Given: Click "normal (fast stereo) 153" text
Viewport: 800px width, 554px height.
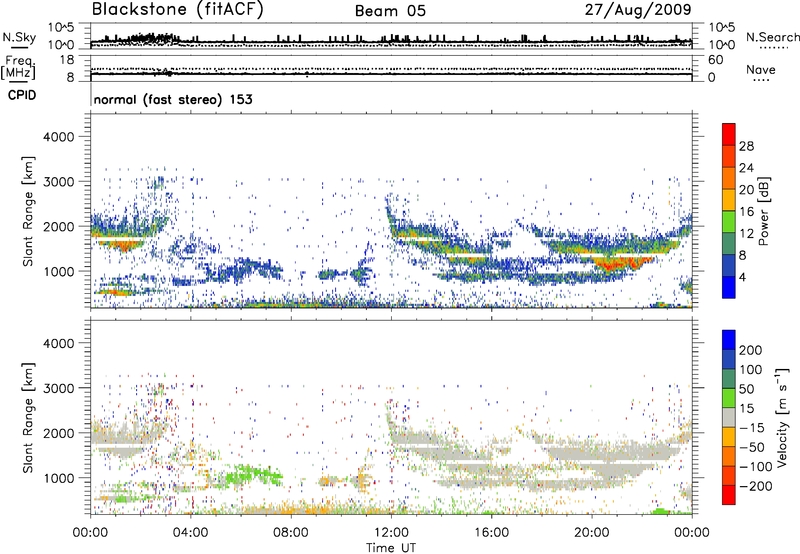Looking at the screenshot, I should click(x=173, y=100).
